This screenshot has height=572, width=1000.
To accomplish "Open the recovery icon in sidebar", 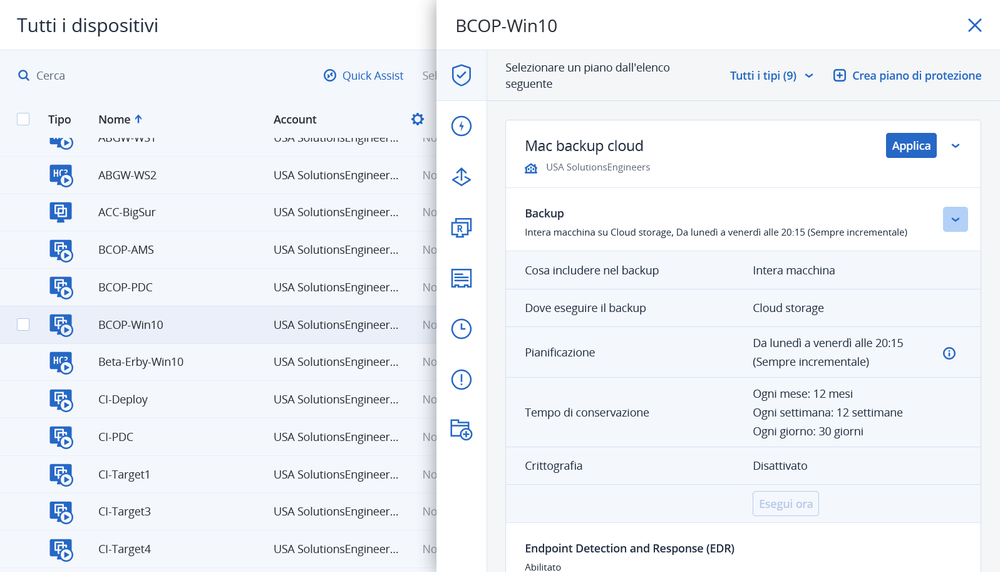I will click(x=461, y=177).
